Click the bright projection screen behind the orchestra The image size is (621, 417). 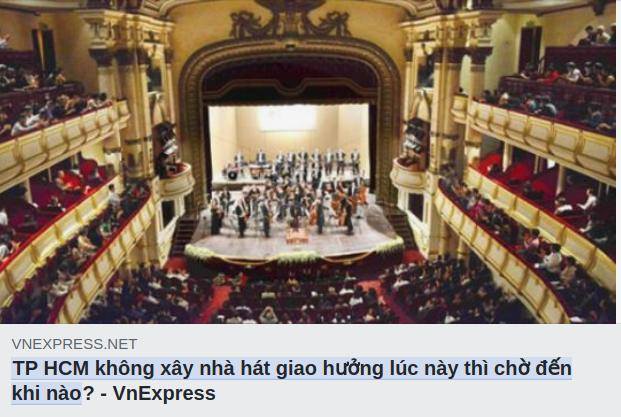pyautogui.click(x=287, y=119)
